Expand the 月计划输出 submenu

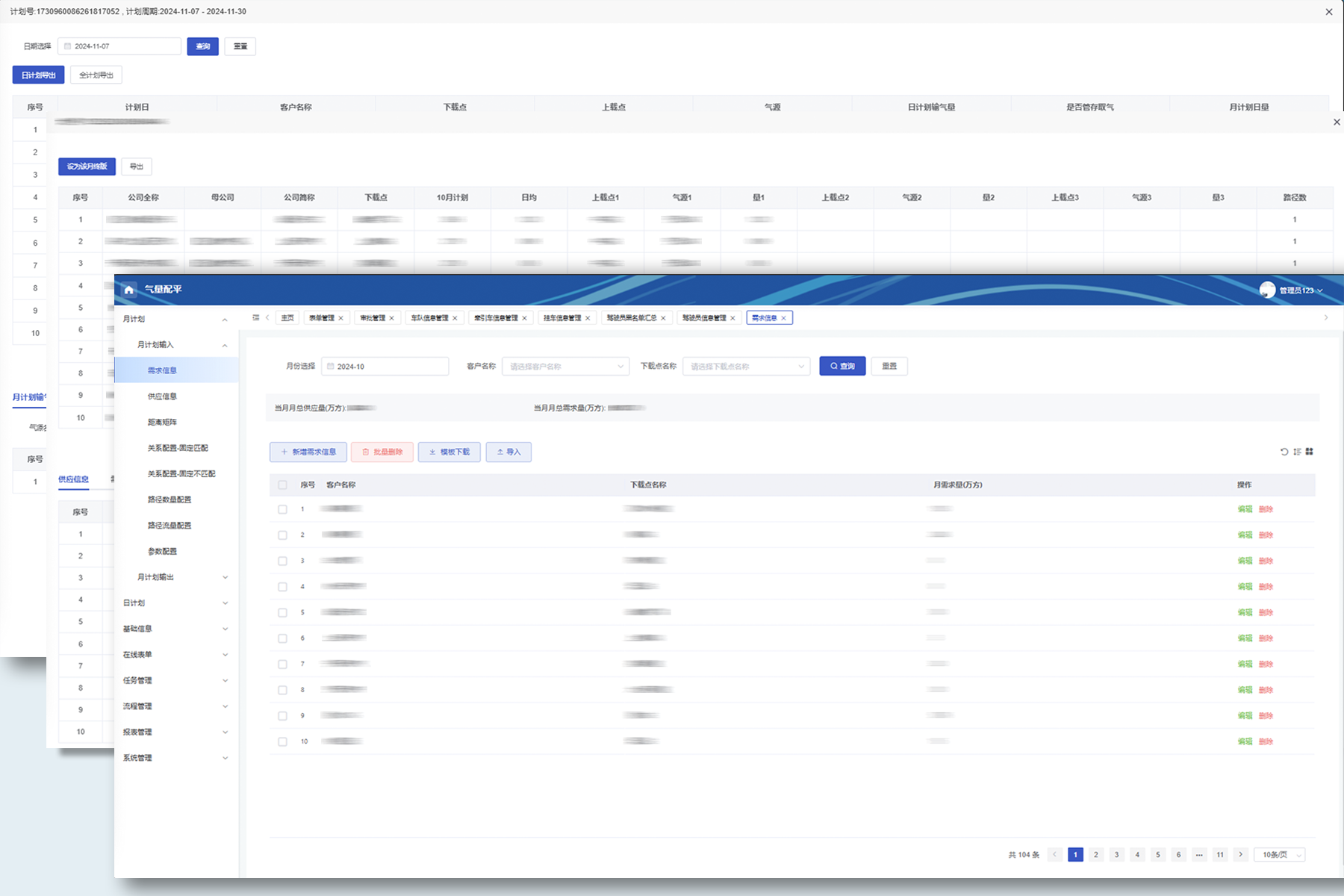pyautogui.click(x=225, y=577)
